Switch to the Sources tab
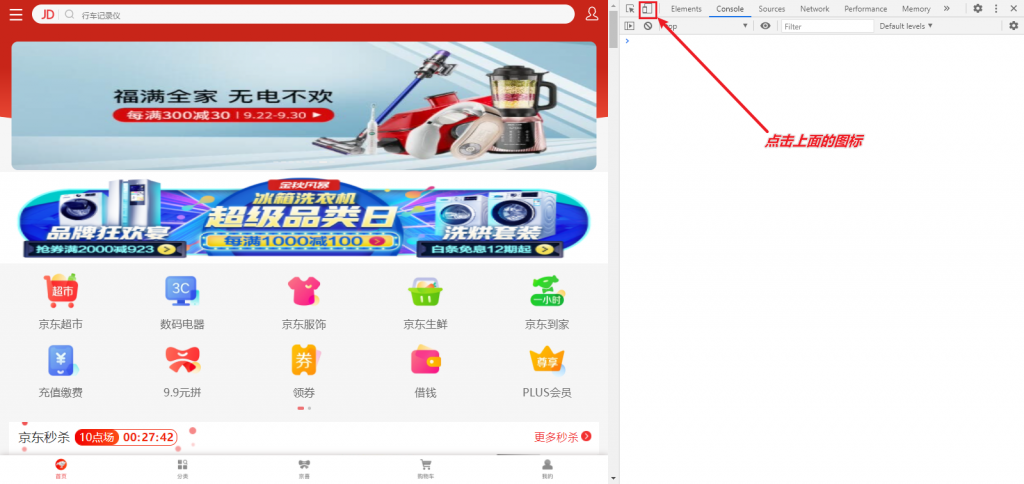Image resolution: width=1024 pixels, height=484 pixels. tap(772, 9)
